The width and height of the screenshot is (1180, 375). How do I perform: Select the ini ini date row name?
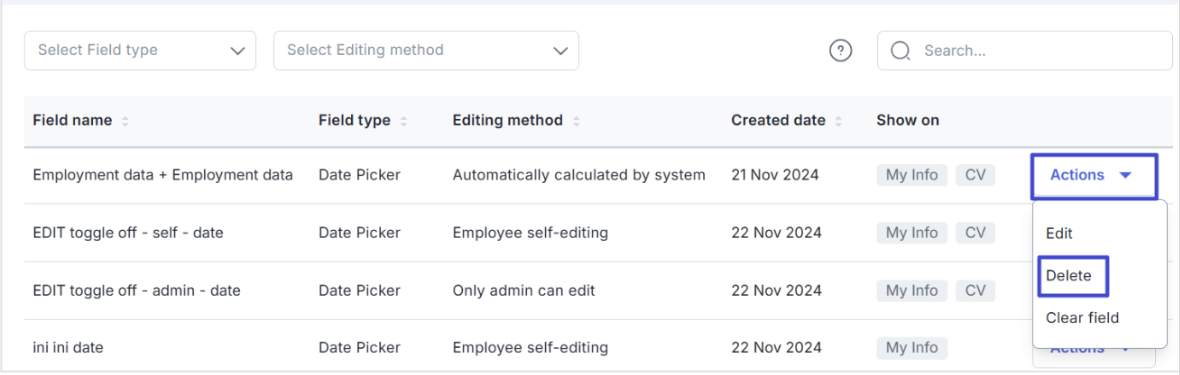[x=68, y=348]
